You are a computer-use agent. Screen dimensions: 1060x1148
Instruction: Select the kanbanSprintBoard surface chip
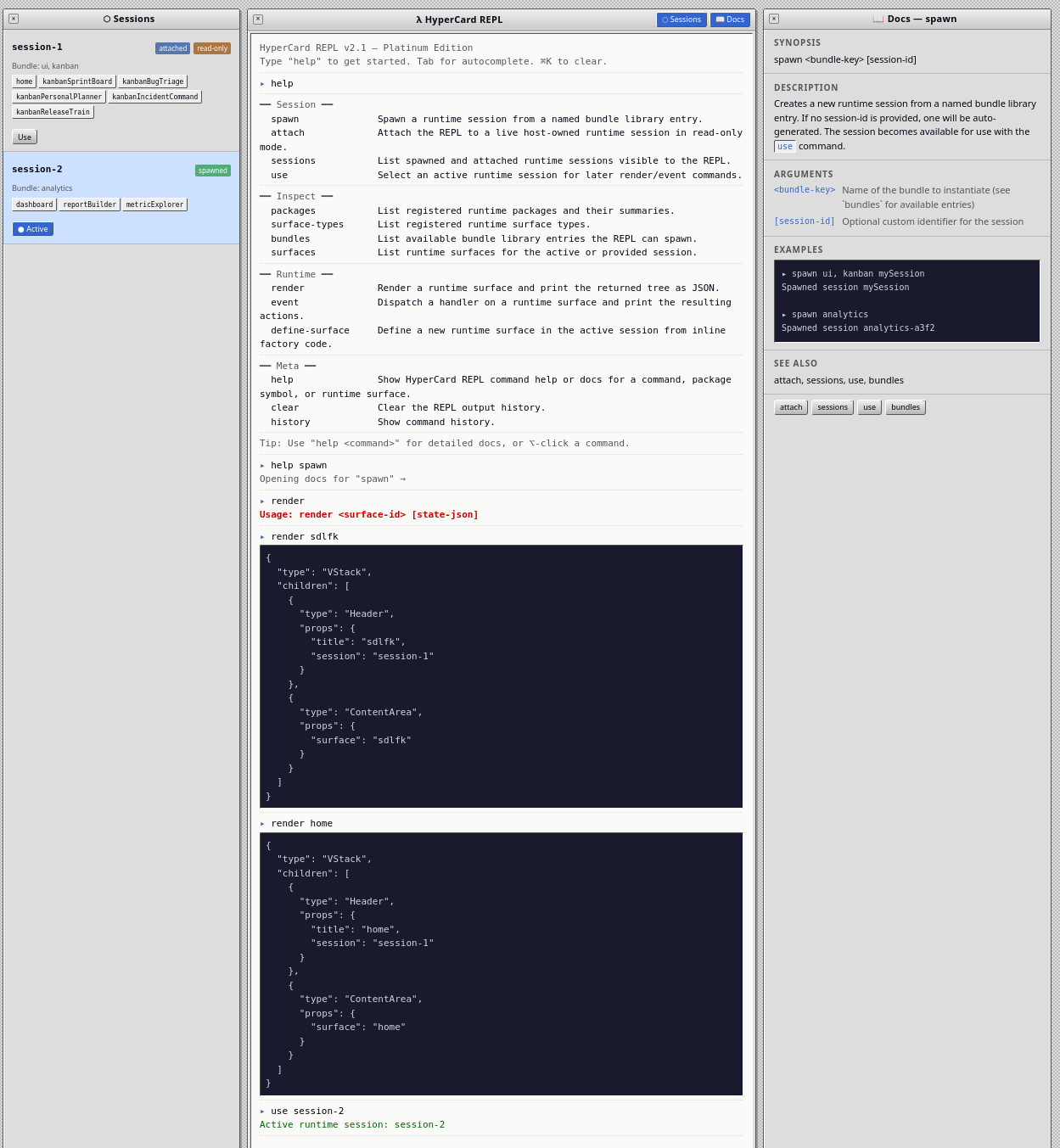click(77, 82)
